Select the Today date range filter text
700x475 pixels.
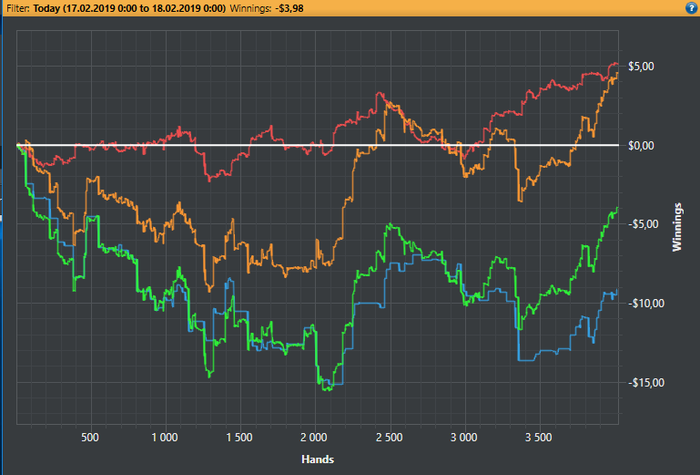[129, 8]
